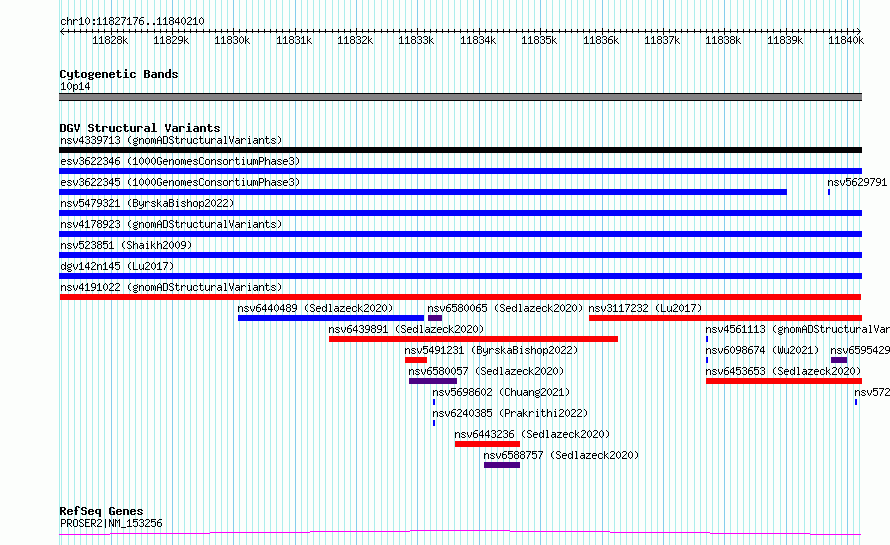Open the nsv5698602 Chuang2021 label
This screenshot has height=545, width=890.
(501, 392)
